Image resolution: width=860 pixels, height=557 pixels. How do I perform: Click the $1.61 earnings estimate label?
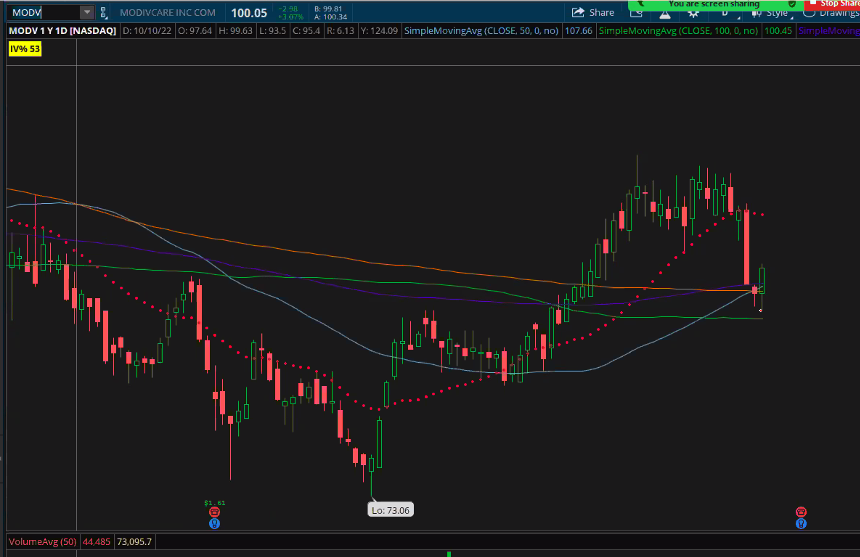pyautogui.click(x=214, y=503)
